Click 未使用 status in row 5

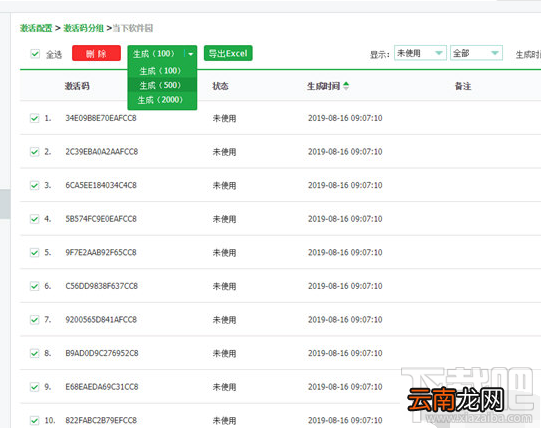pyautogui.click(x=225, y=253)
